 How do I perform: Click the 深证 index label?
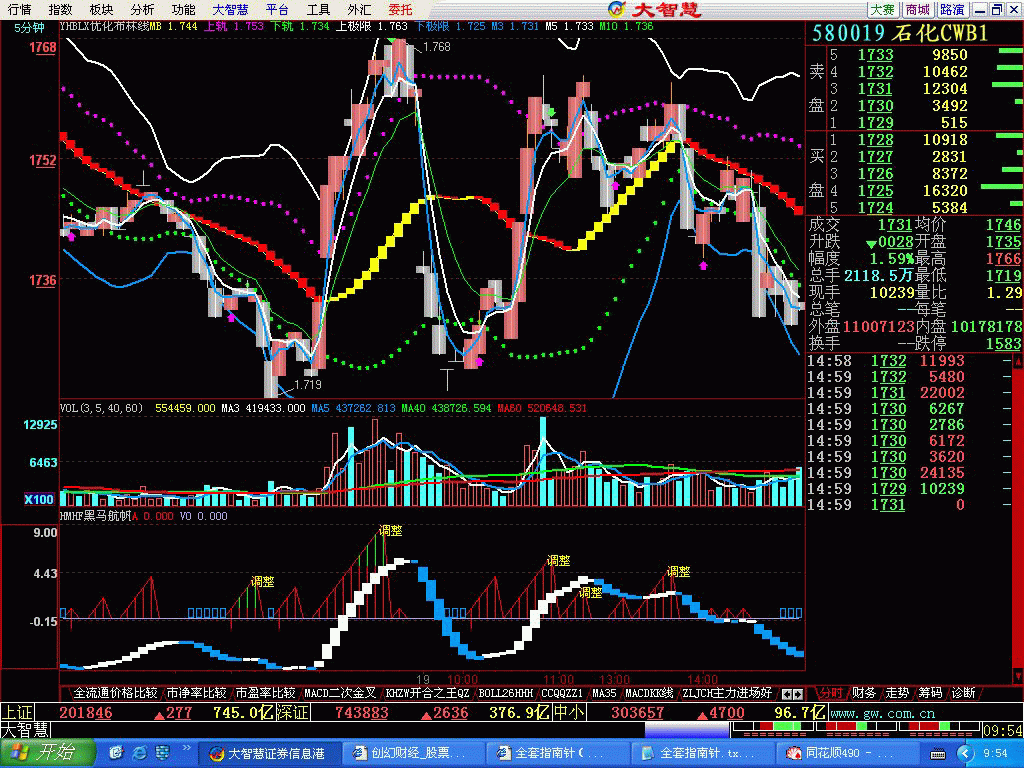[x=293, y=712]
